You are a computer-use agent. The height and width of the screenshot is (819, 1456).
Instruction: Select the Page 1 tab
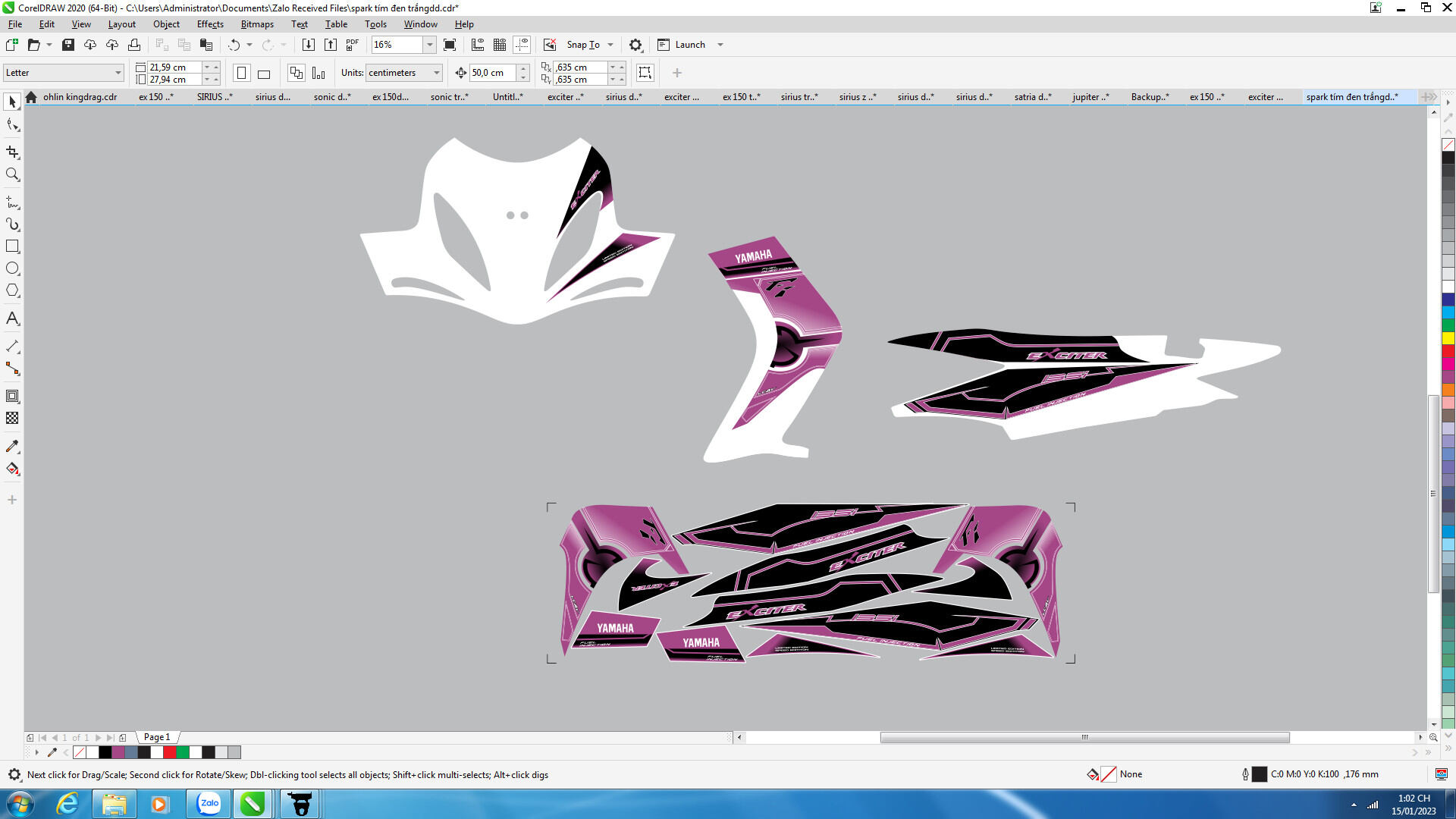(157, 737)
